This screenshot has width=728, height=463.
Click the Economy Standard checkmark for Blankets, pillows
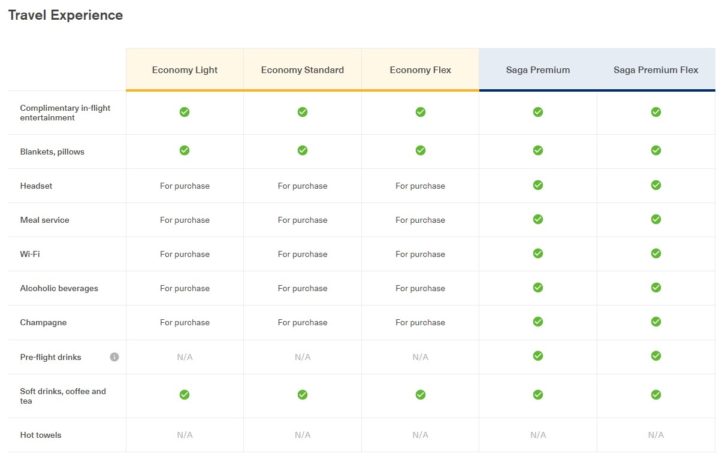(x=302, y=150)
